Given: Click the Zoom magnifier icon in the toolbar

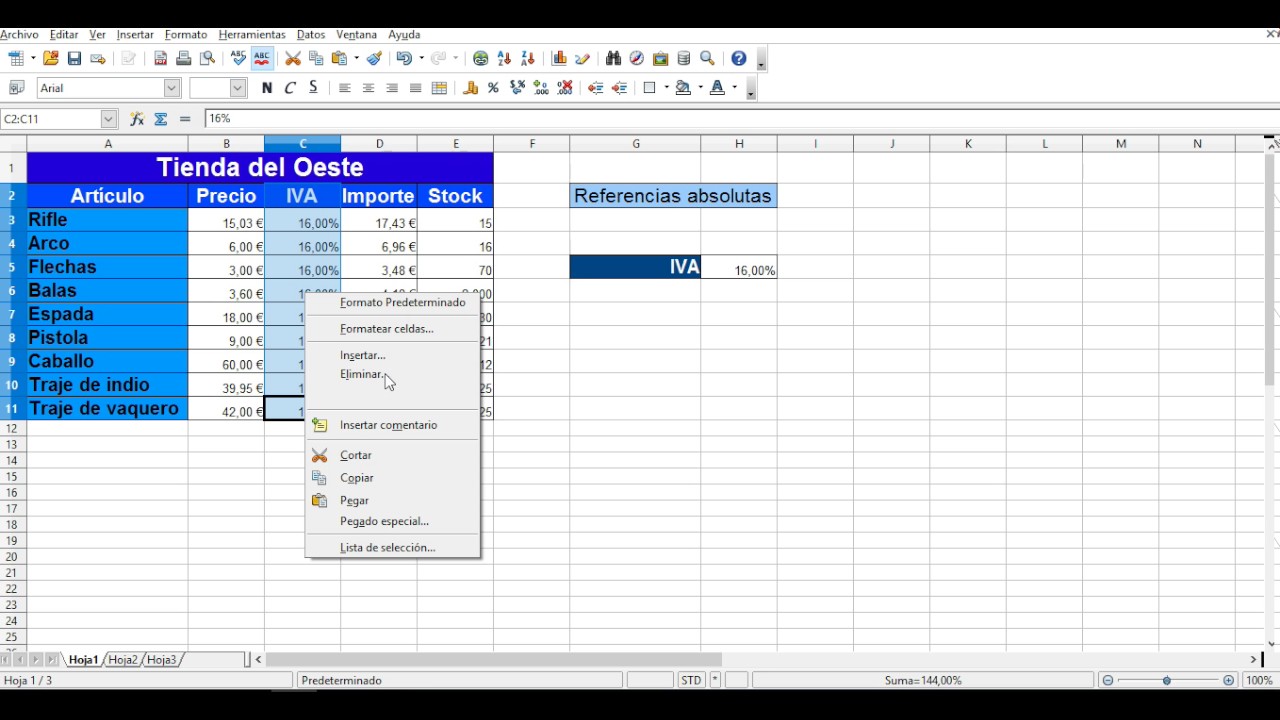Looking at the screenshot, I should [708, 59].
